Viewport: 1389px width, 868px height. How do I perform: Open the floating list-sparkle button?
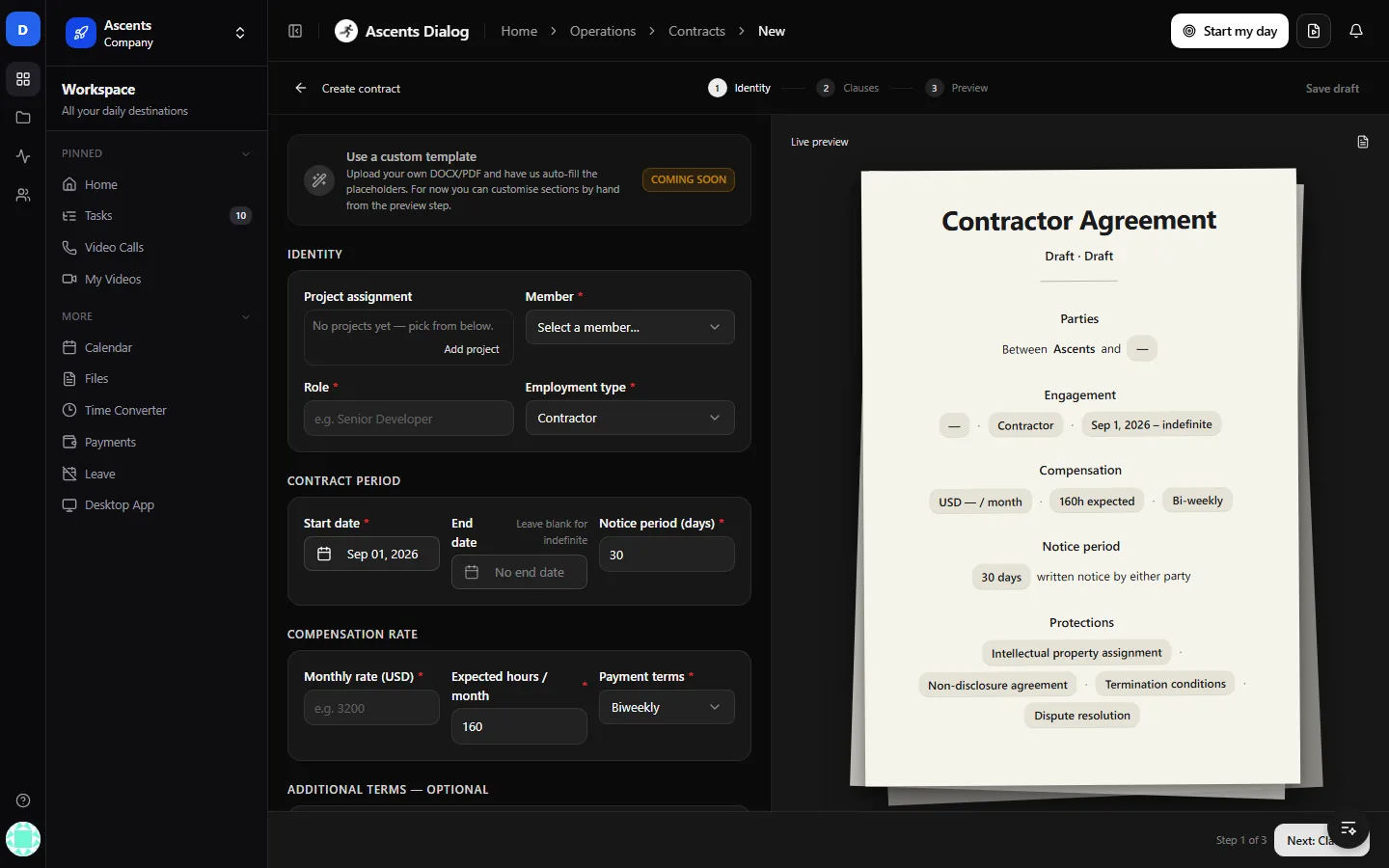coord(1348,827)
